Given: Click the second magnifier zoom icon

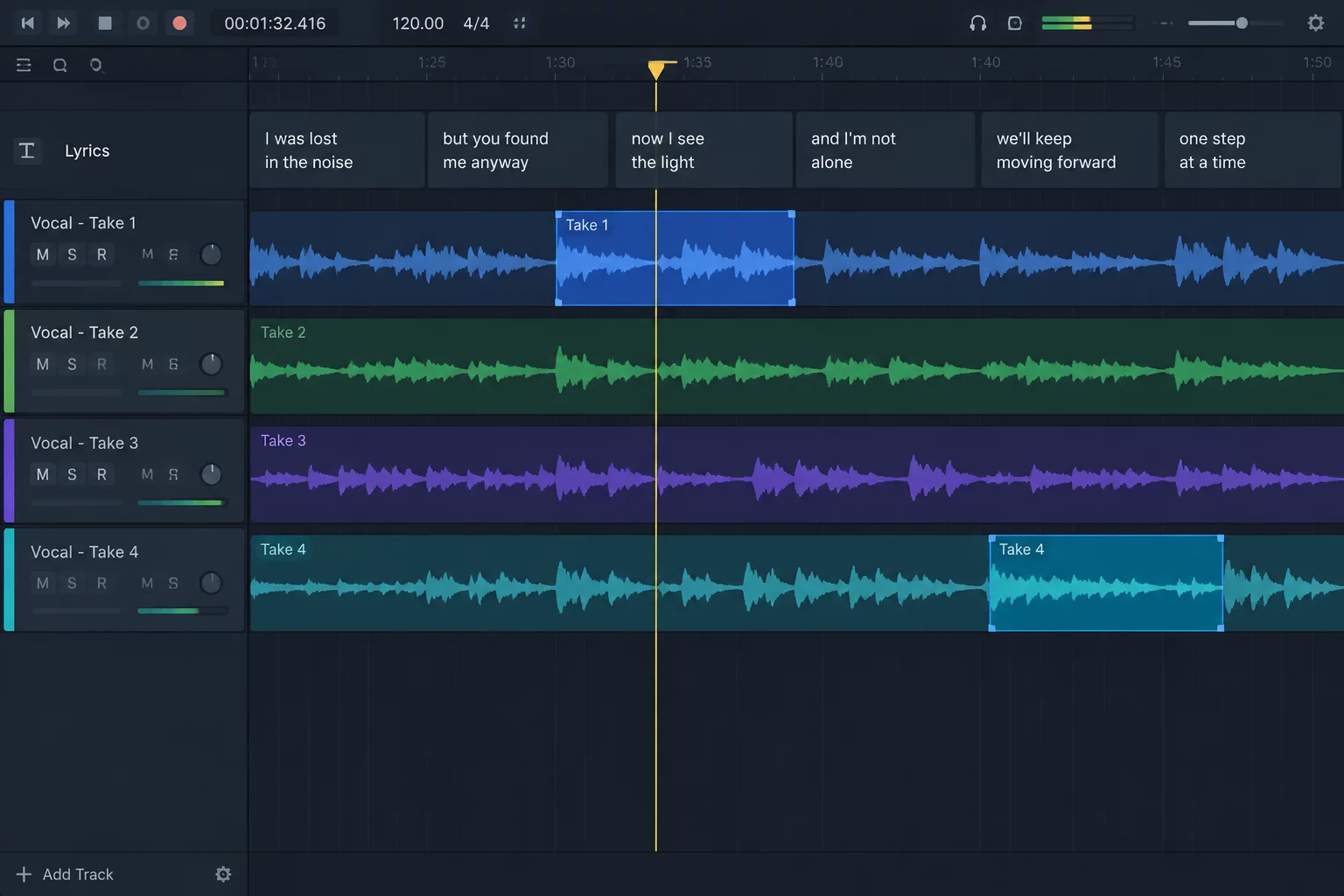Looking at the screenshot, I should click(x=95, y=65).
